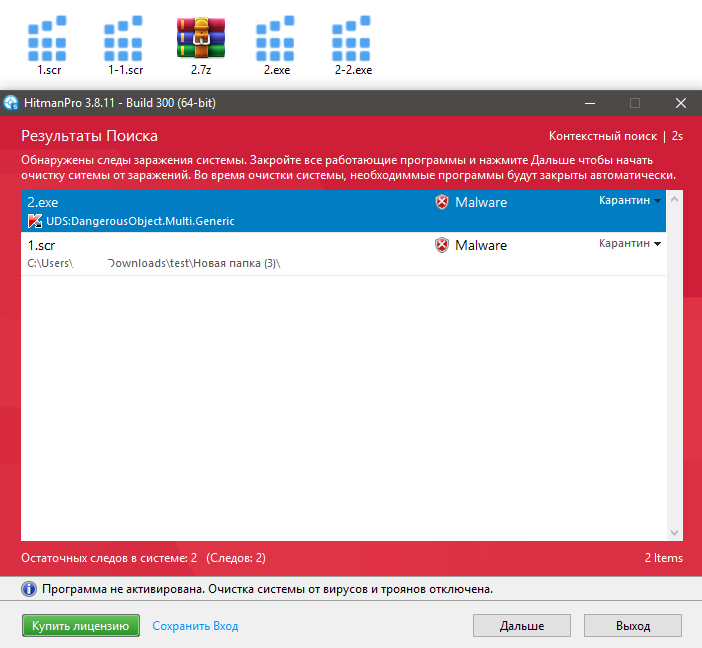Screen dimensions: 702x648
Task: Click the Результаты Поиска heading
Action: [x=89, y=136]
